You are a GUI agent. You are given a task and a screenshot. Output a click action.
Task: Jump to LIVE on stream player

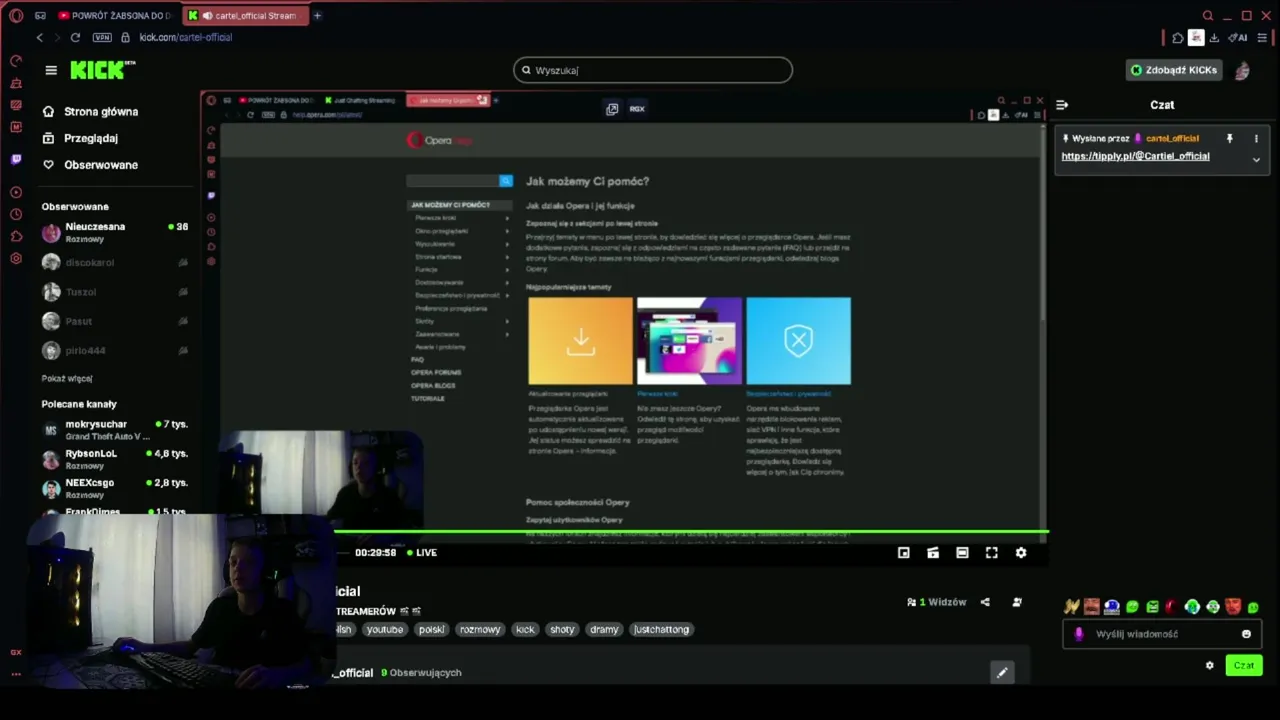422,553
